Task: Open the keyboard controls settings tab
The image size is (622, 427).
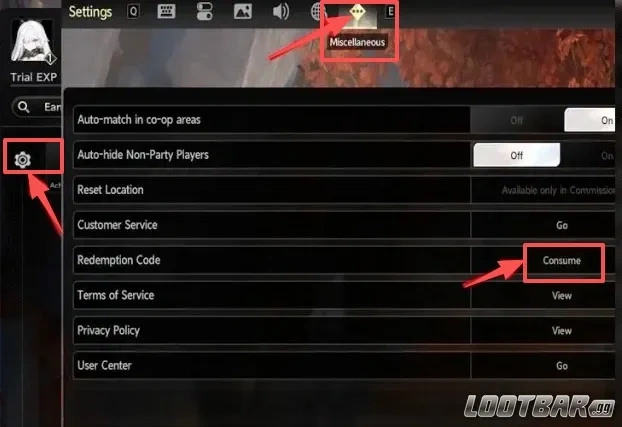Action: coord(166,11)
